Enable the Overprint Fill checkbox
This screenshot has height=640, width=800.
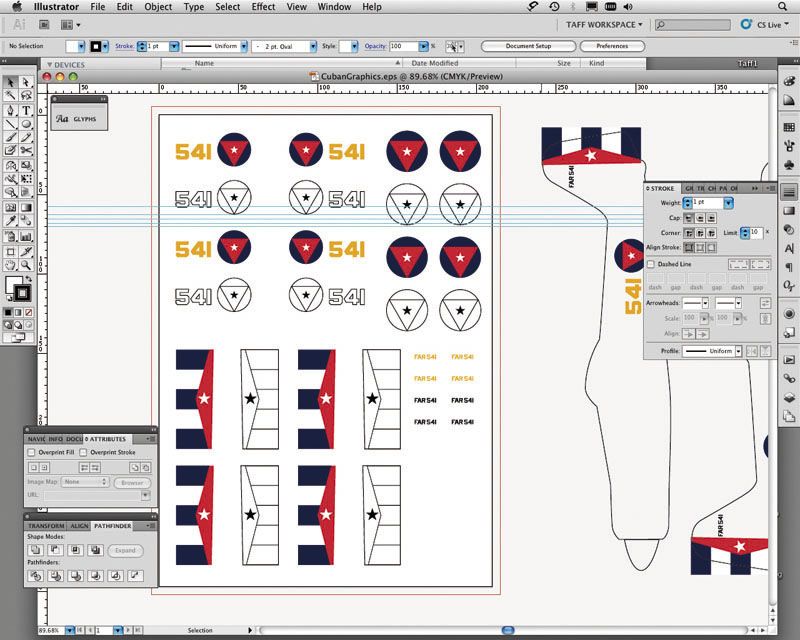31,452
